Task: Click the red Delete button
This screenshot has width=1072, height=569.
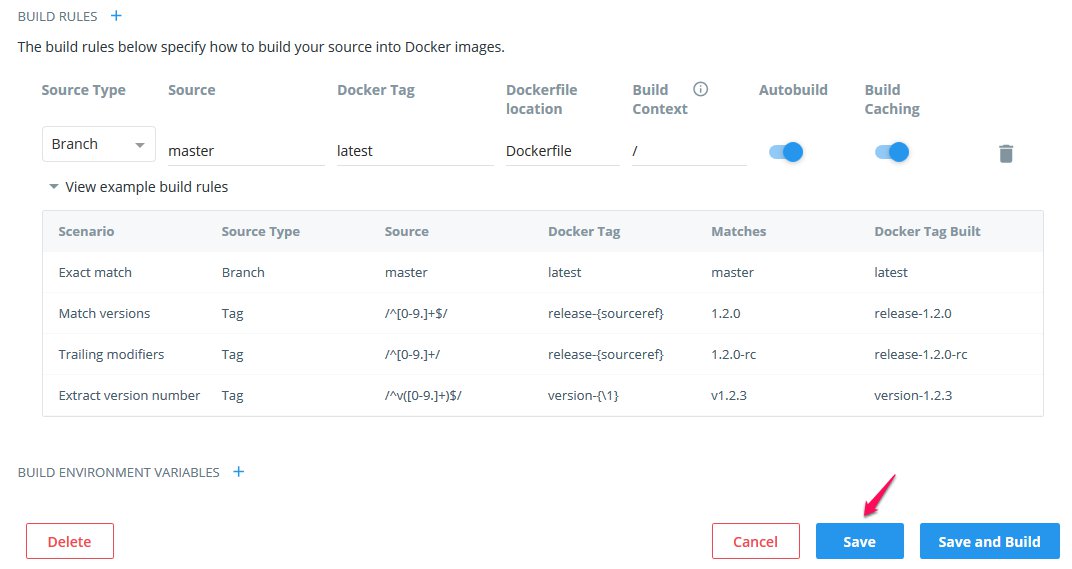Action: pos(70,541)
